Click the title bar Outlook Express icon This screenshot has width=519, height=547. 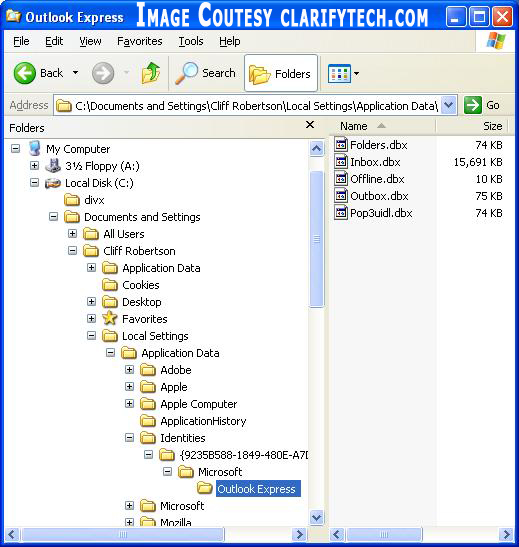(13, 16)
